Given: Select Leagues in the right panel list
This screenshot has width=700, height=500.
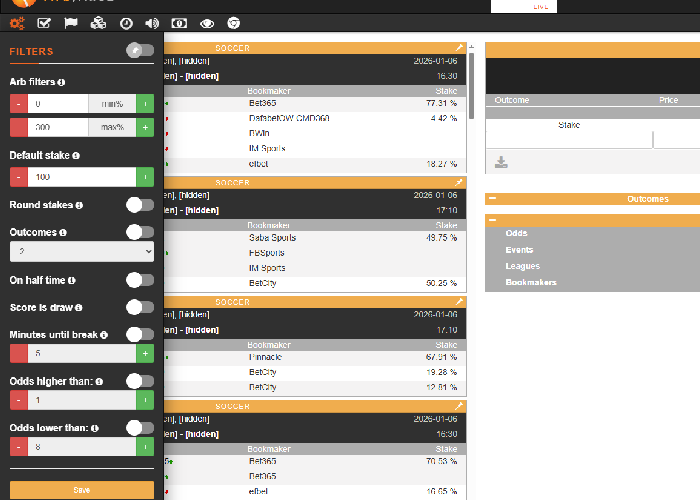Looking at the screenshot, I should tap(522, 266).
